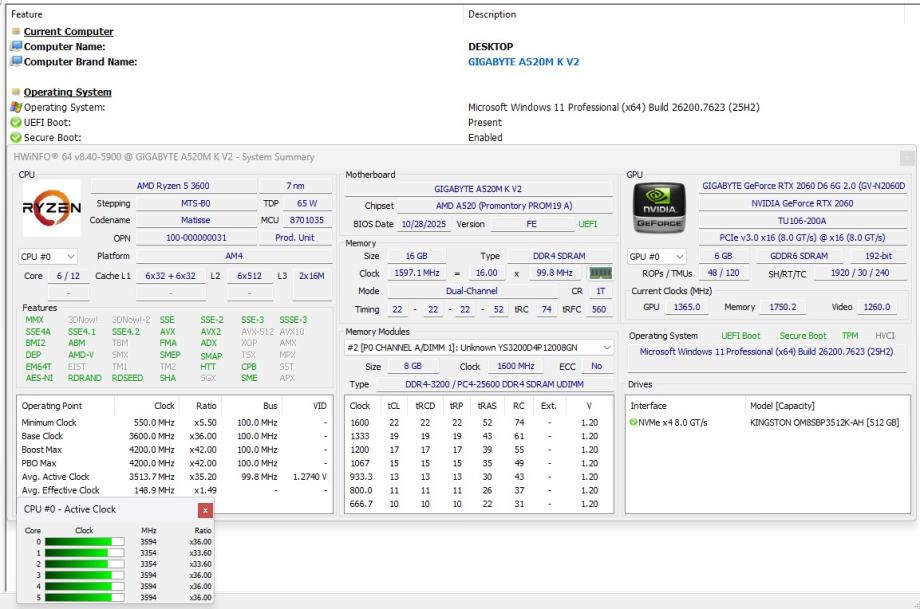Click the 7 nm process field
Viewport: 920px width, 609px height.
295,185
